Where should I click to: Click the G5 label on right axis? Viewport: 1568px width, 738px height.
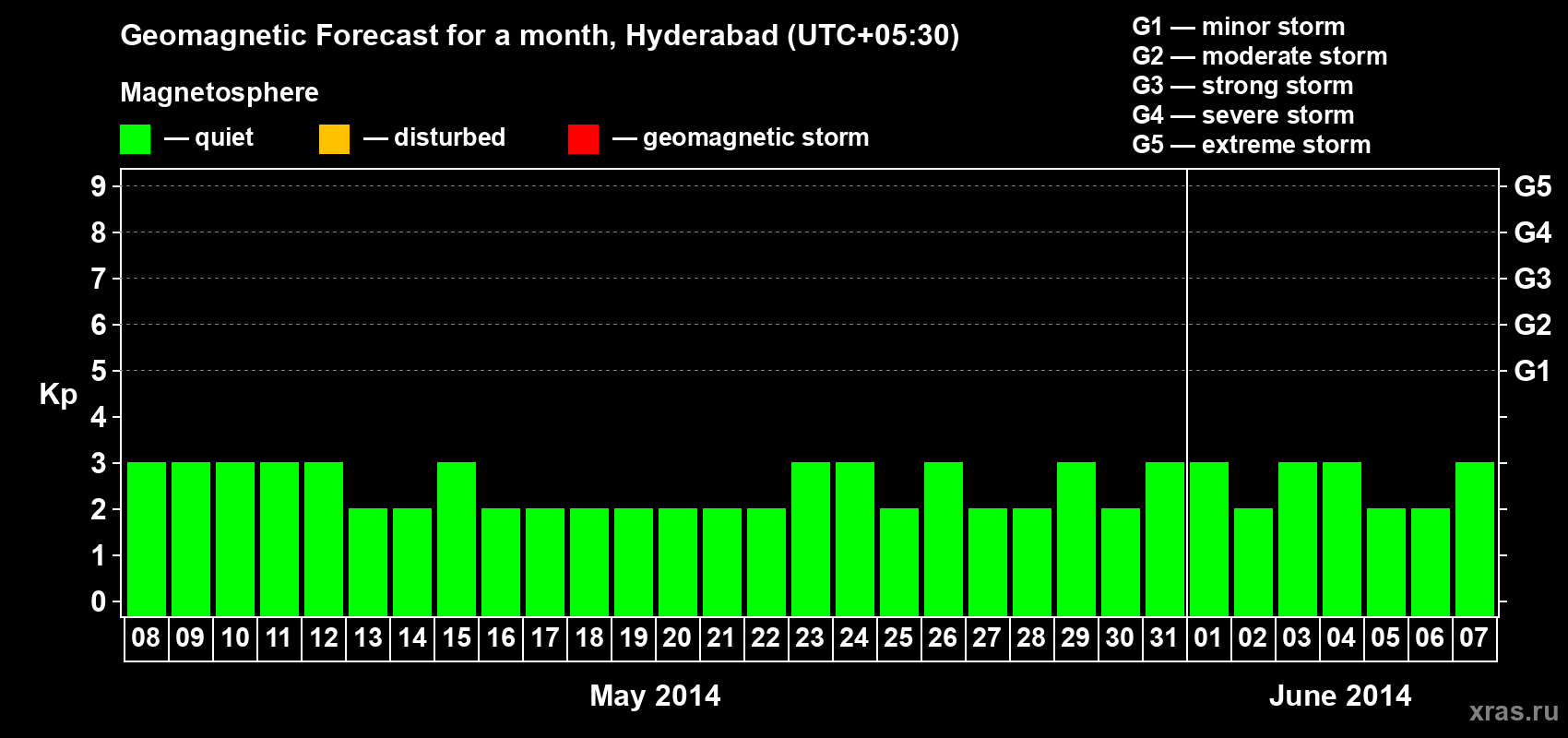[x=1533, y=187]
